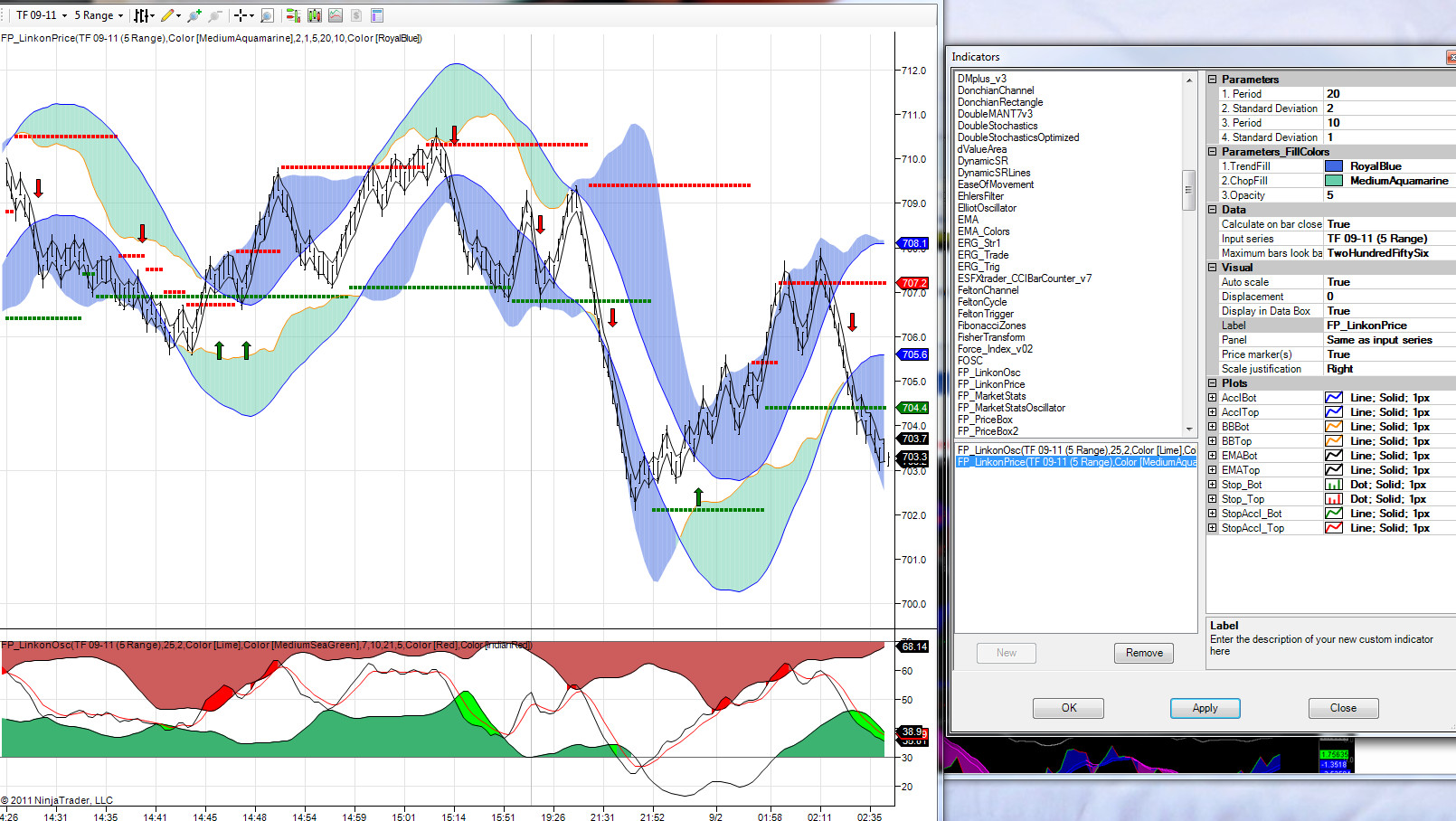Click the zoom in magnifier icon

(194, 15)
